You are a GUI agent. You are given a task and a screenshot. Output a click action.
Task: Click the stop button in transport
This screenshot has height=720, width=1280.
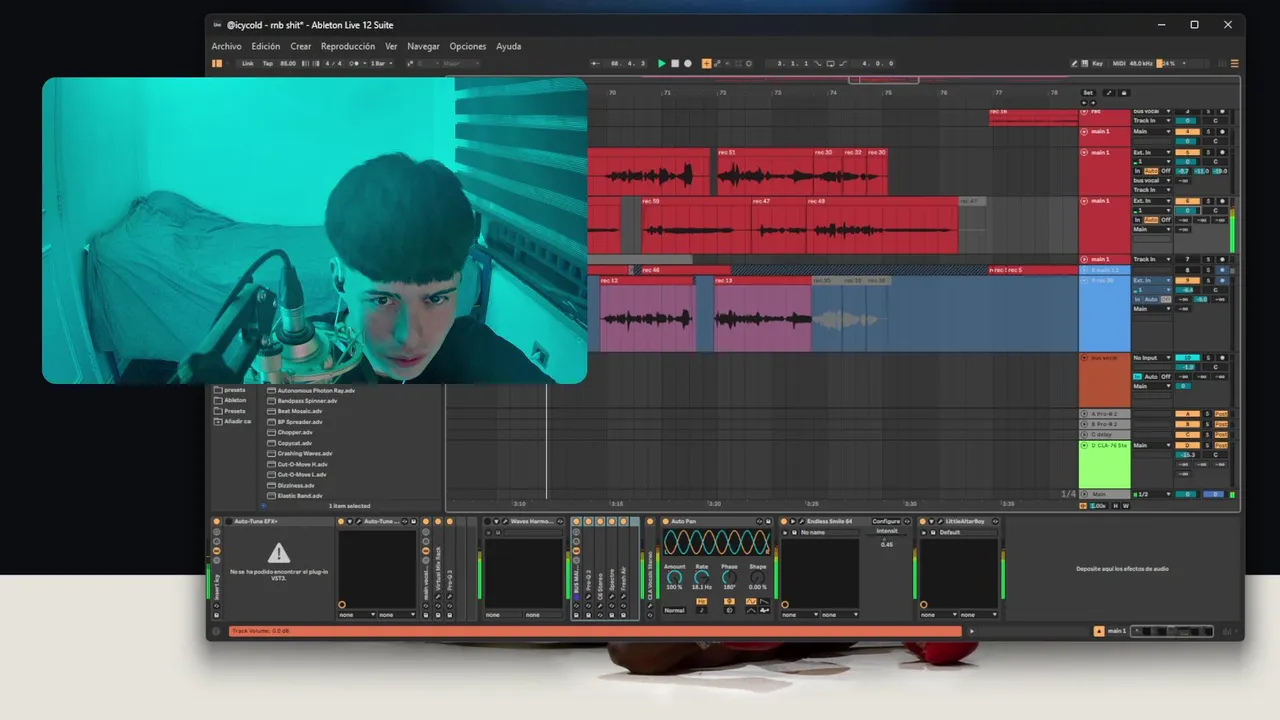pyautogui.click(x=675, y=63)
